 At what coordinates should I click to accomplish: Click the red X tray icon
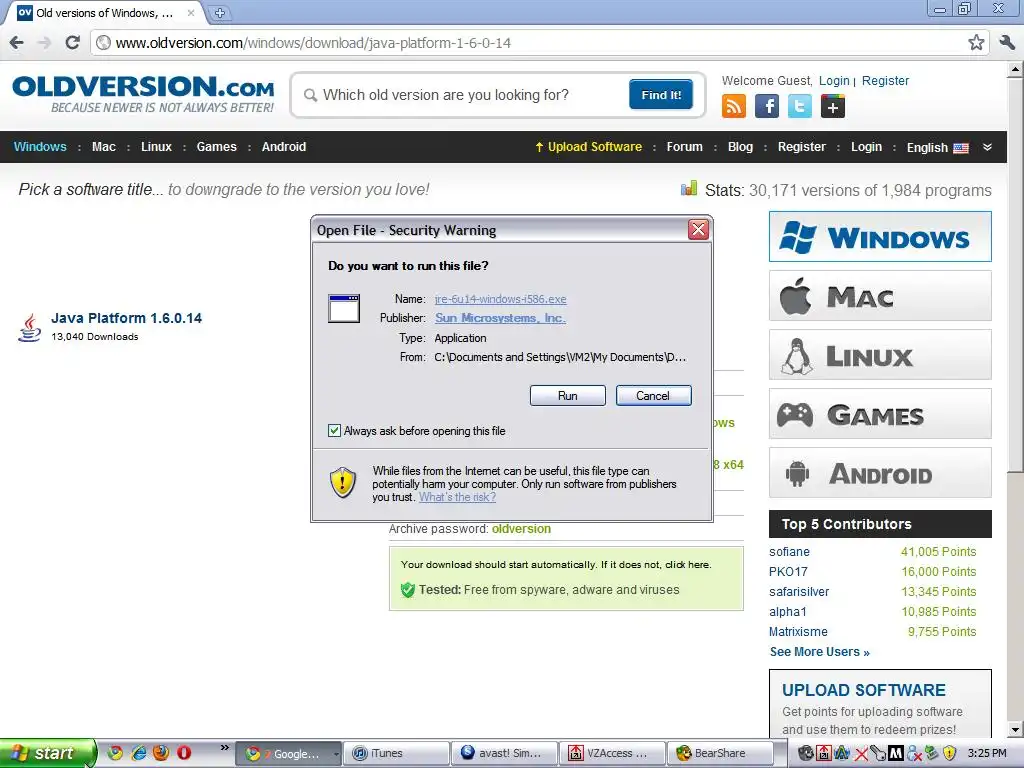pos(861,754)
